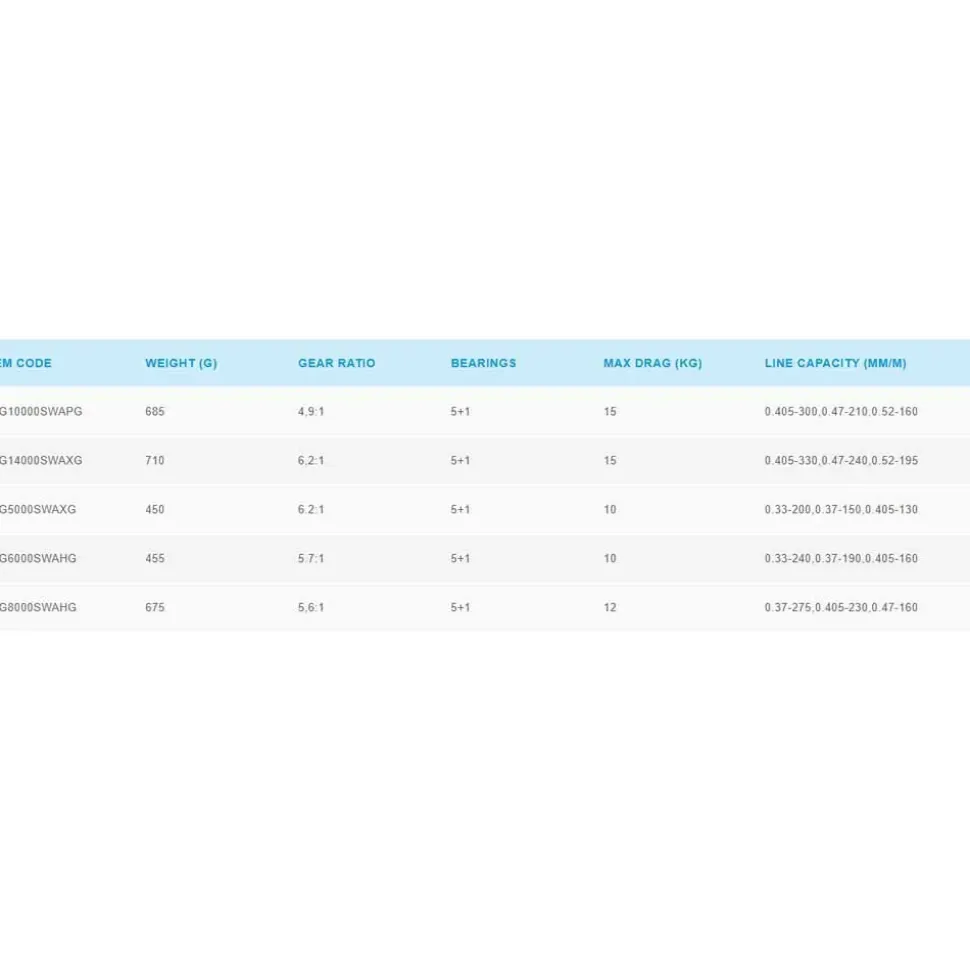Image resolution: width=970 pixels, height=971 pixels.
Task: Click the weight value 685
Action: tap(155, 412)
